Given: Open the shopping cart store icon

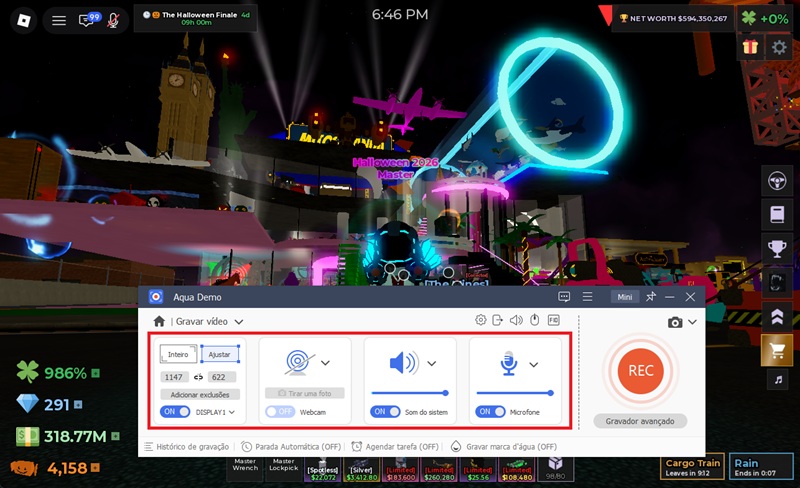Looking at the screenshot, I should [777, 350].
